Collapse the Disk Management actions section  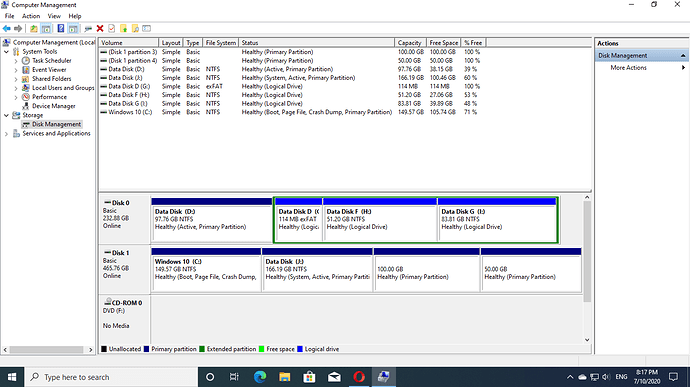point(683,55)
